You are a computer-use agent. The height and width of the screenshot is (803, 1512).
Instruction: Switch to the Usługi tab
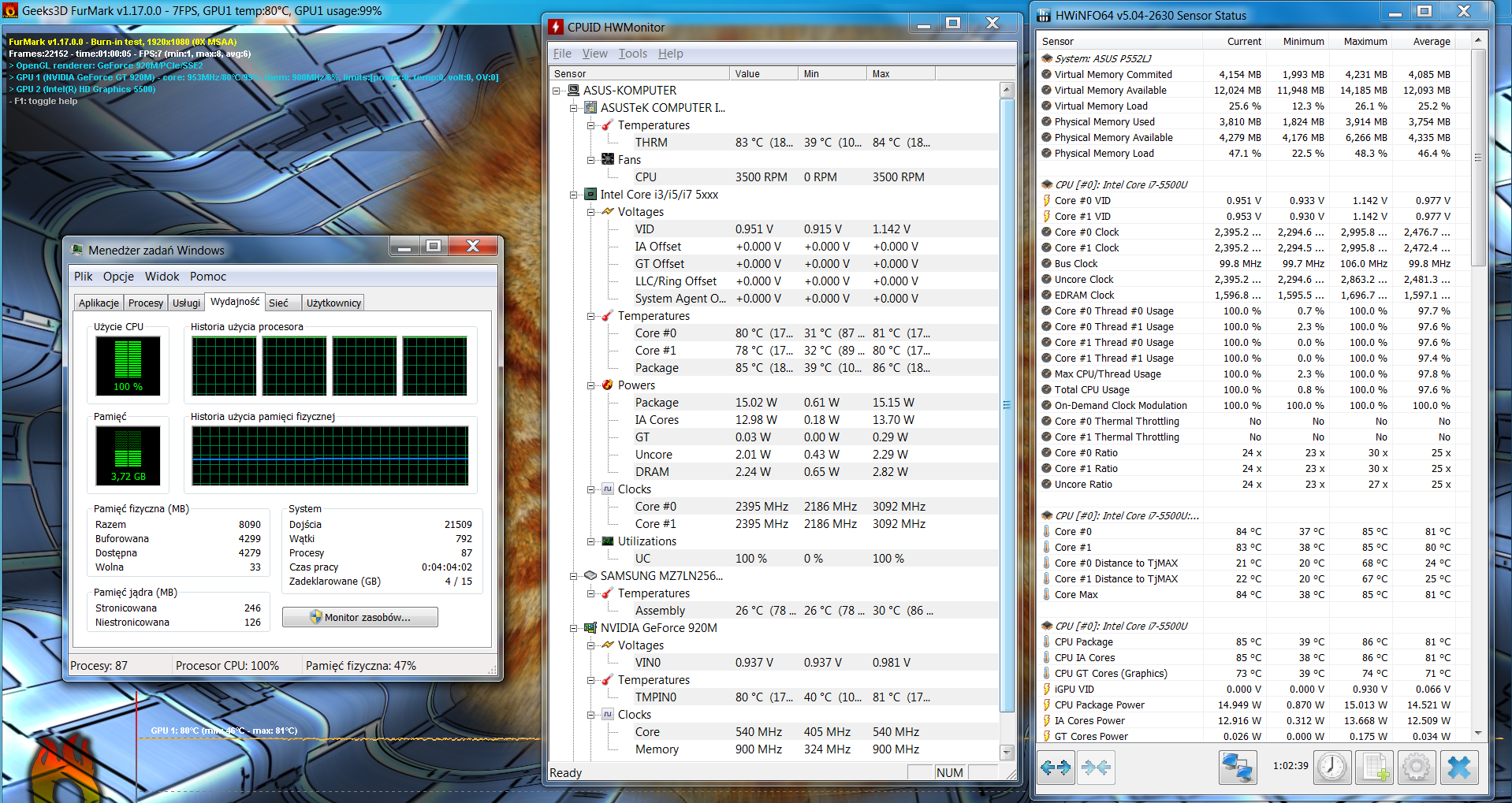[186, 303]
